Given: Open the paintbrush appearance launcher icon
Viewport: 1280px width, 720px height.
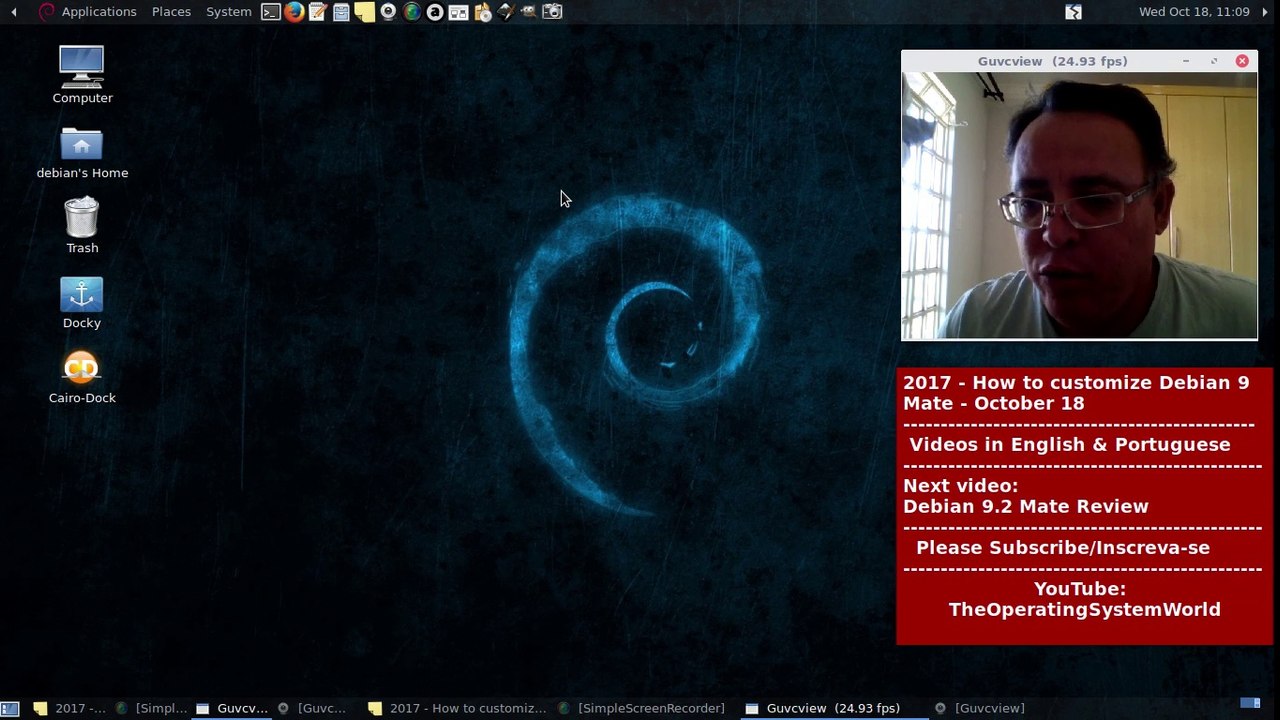Looking at the screenshot, I should coord(505,12).
